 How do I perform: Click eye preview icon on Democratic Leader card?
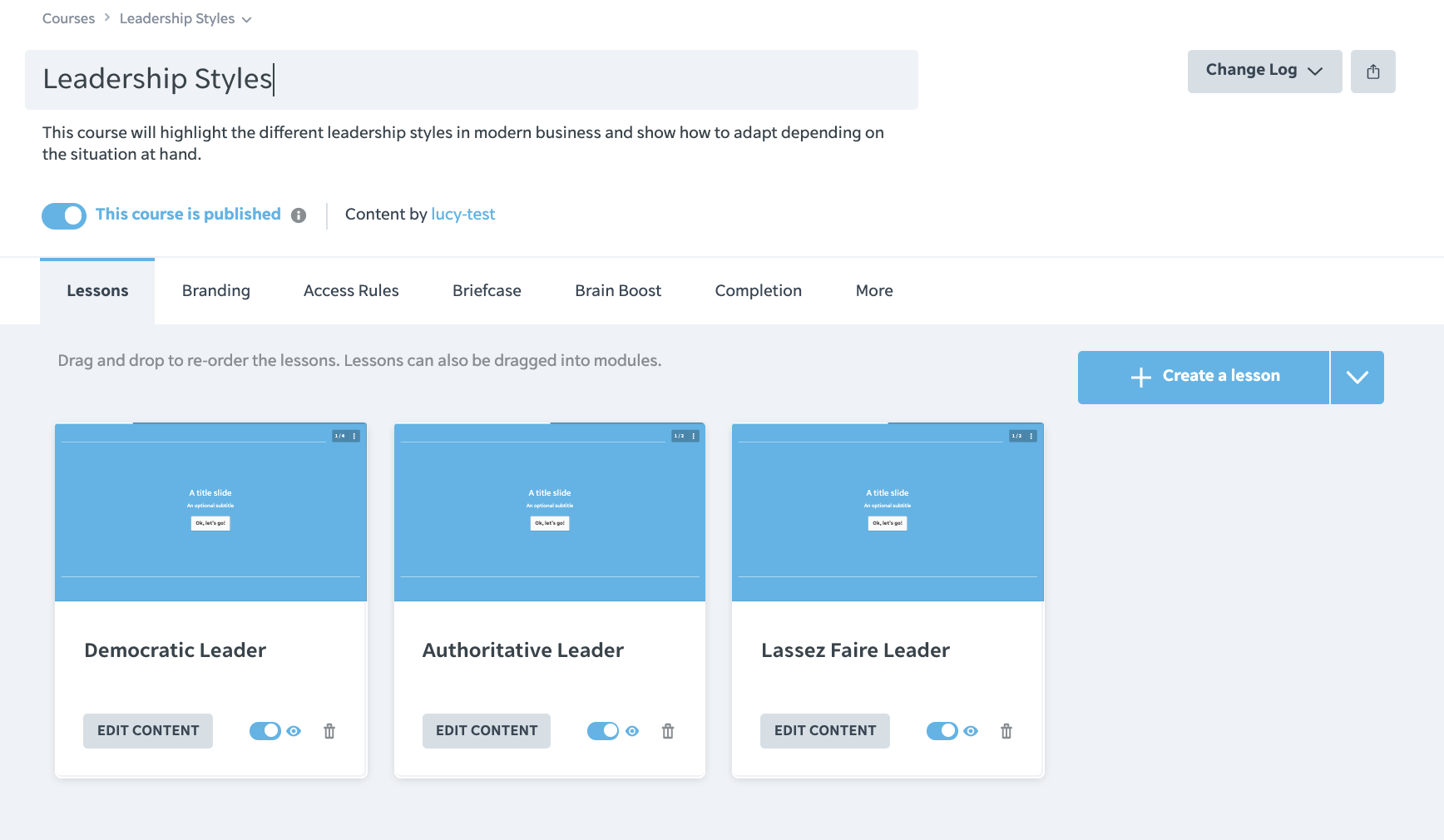click(x=294, y=731)
